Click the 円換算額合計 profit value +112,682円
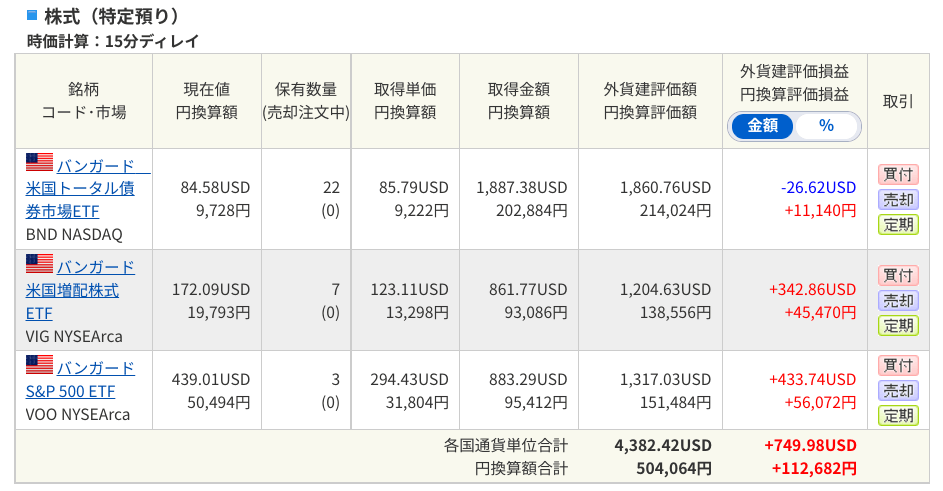 click(x=814, y=469)
